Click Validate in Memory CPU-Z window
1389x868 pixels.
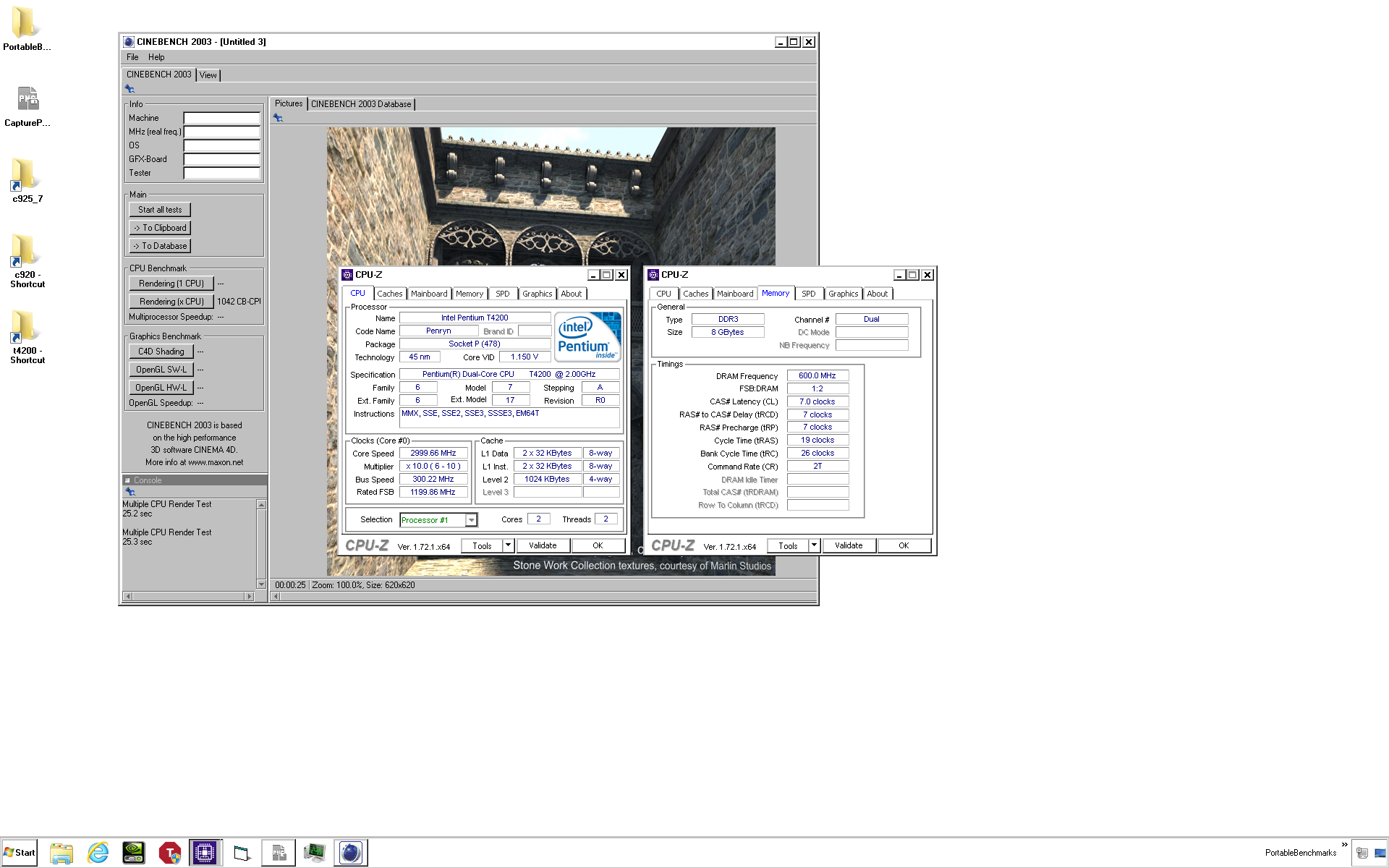coord(849,546)
